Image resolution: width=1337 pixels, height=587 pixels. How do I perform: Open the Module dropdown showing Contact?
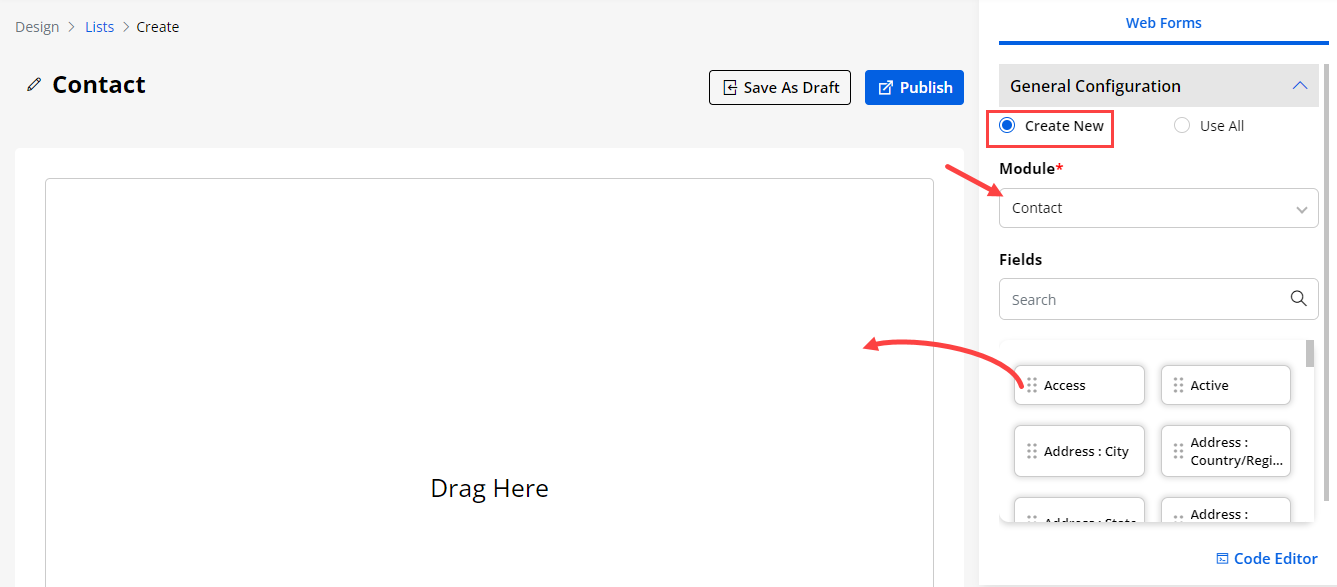pos(1158,208)
